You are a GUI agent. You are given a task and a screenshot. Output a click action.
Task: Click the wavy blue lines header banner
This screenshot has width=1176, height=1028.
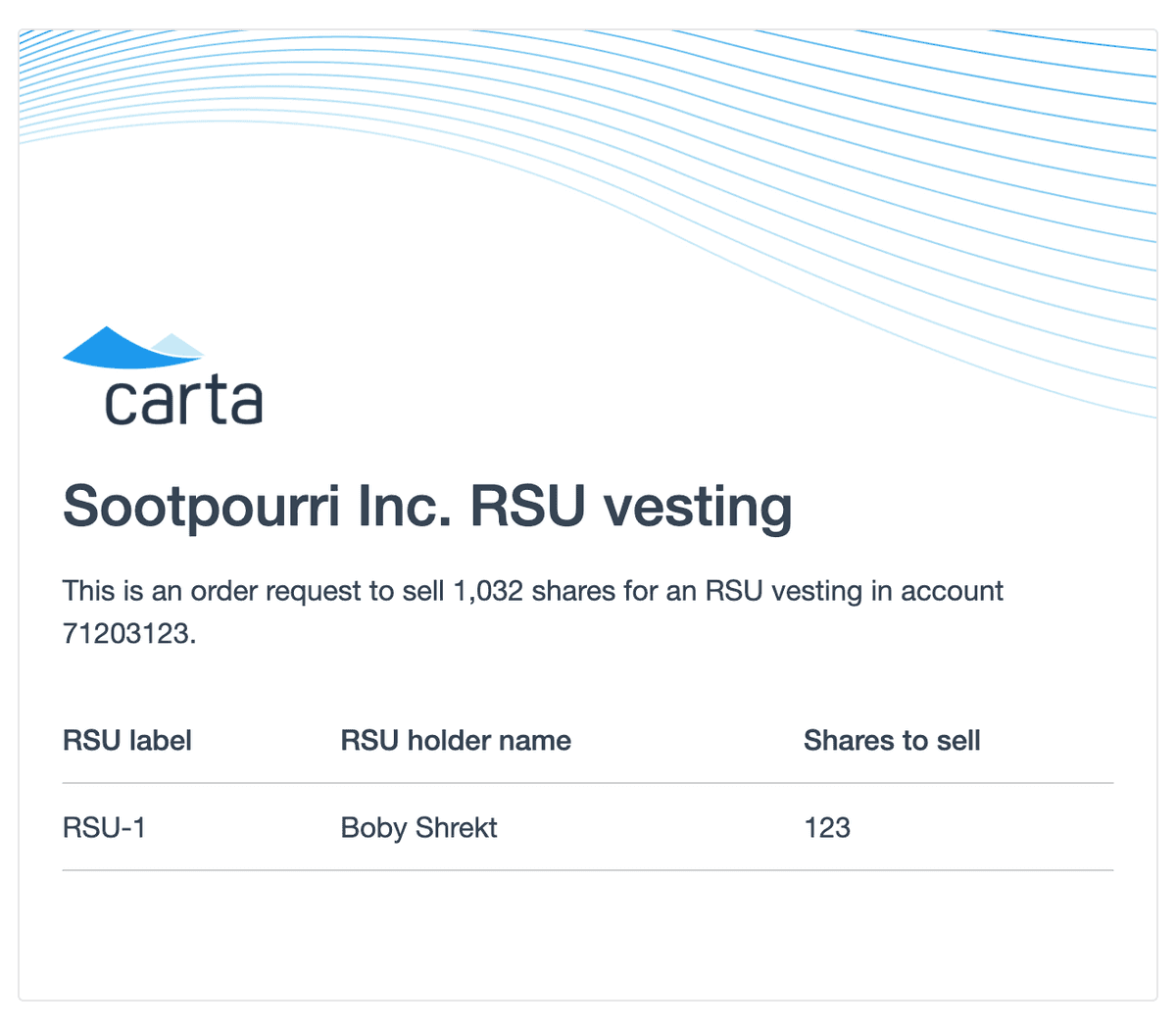point(686,147)
